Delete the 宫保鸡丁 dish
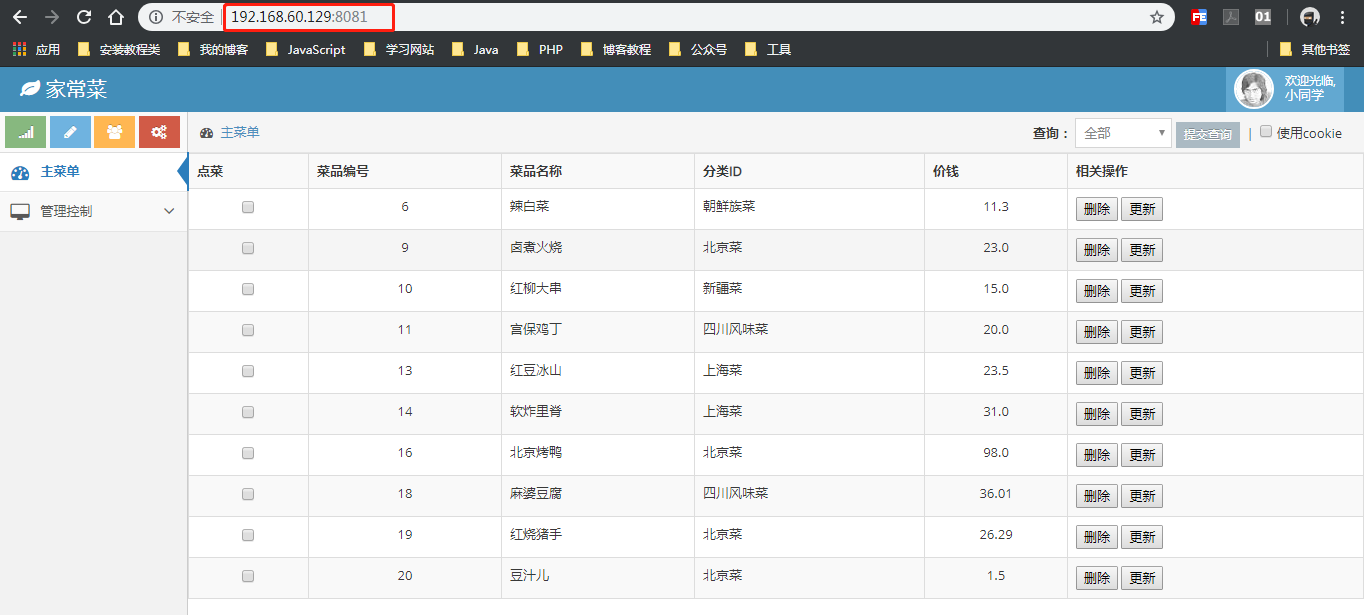The image size is (1364, 615). click(1096, 332)
